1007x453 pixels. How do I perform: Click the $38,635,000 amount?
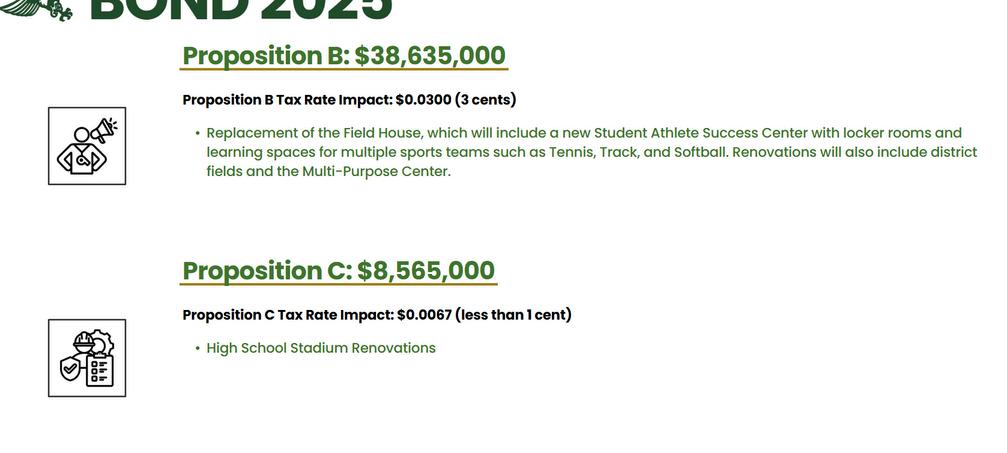pos(430,56)
